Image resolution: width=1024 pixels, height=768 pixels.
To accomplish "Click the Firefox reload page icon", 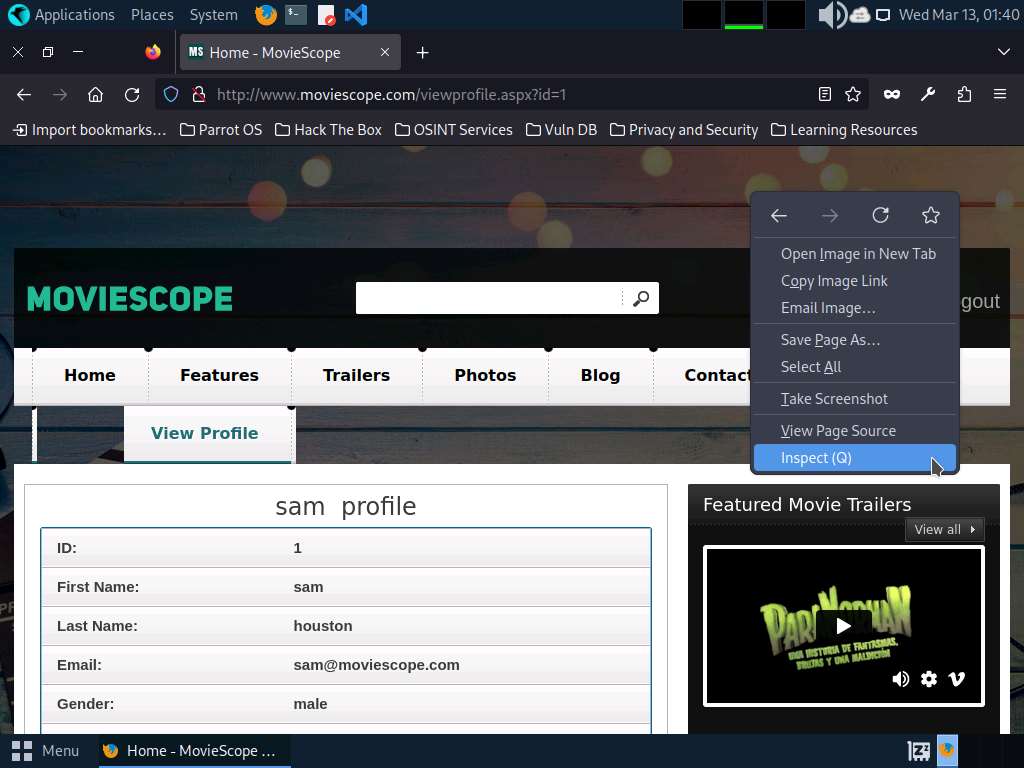I will (x=132, y=94).
